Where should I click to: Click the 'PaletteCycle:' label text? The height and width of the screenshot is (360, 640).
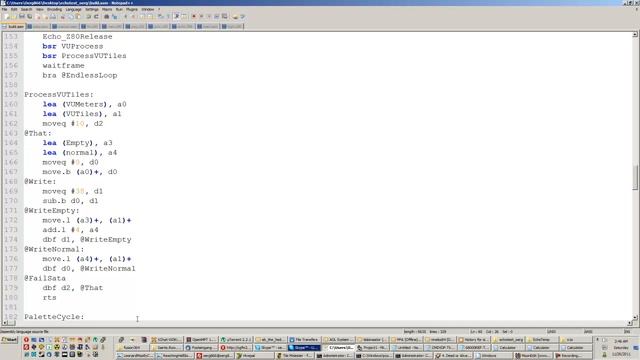tap(54, 317)
